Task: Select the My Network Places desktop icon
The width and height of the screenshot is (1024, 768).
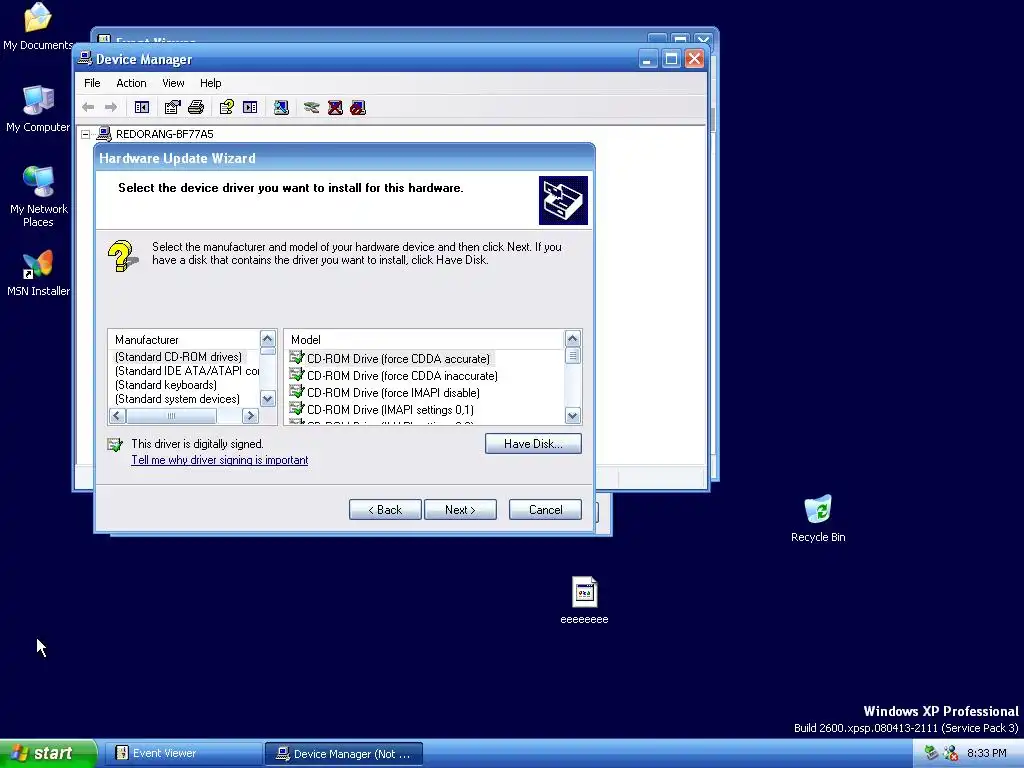Action: click(39, 196)
